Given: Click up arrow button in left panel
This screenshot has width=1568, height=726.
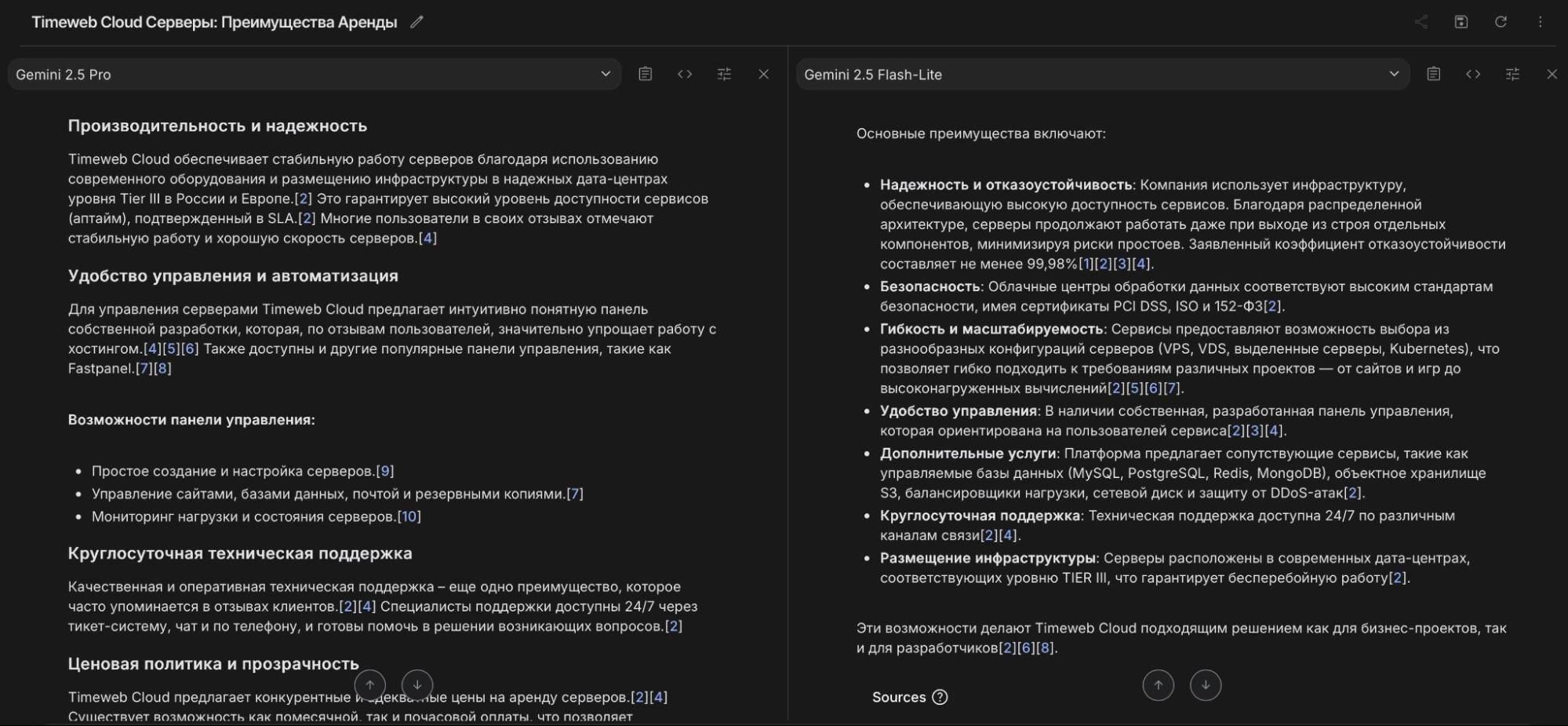Looking at the screenshot, I should click(x=370, y=684).
